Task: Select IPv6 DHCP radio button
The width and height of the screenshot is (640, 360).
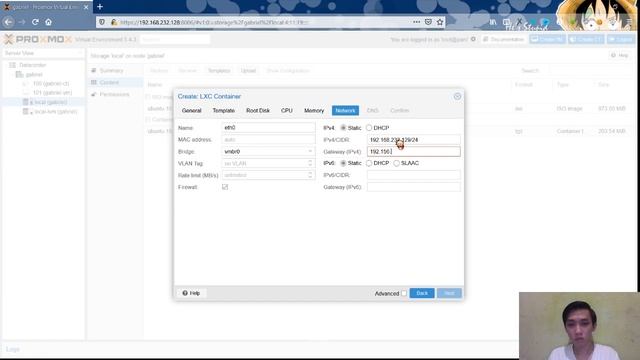Action: point(369,163)
